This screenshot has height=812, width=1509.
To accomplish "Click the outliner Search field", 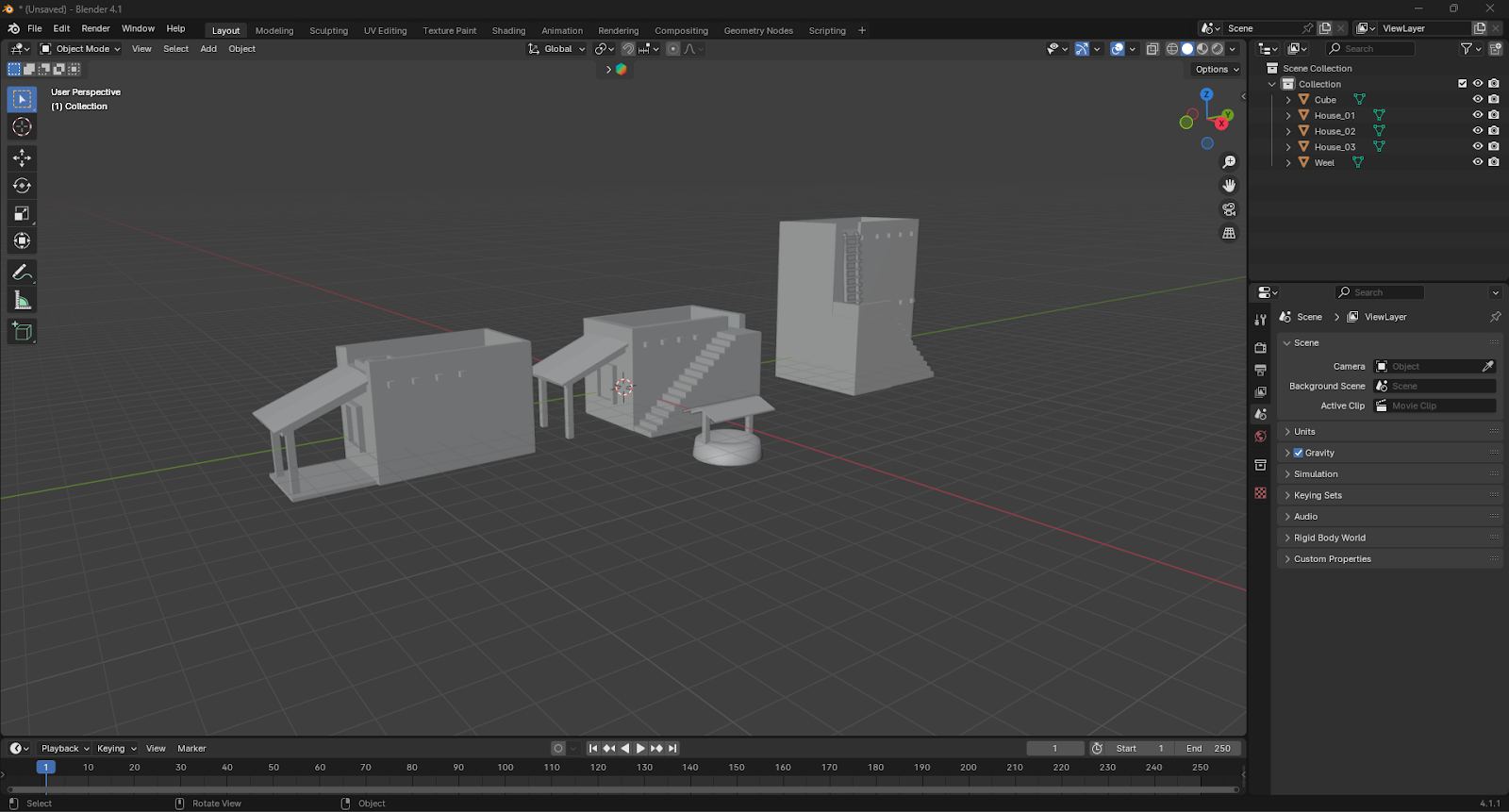I will (1370, 49).
